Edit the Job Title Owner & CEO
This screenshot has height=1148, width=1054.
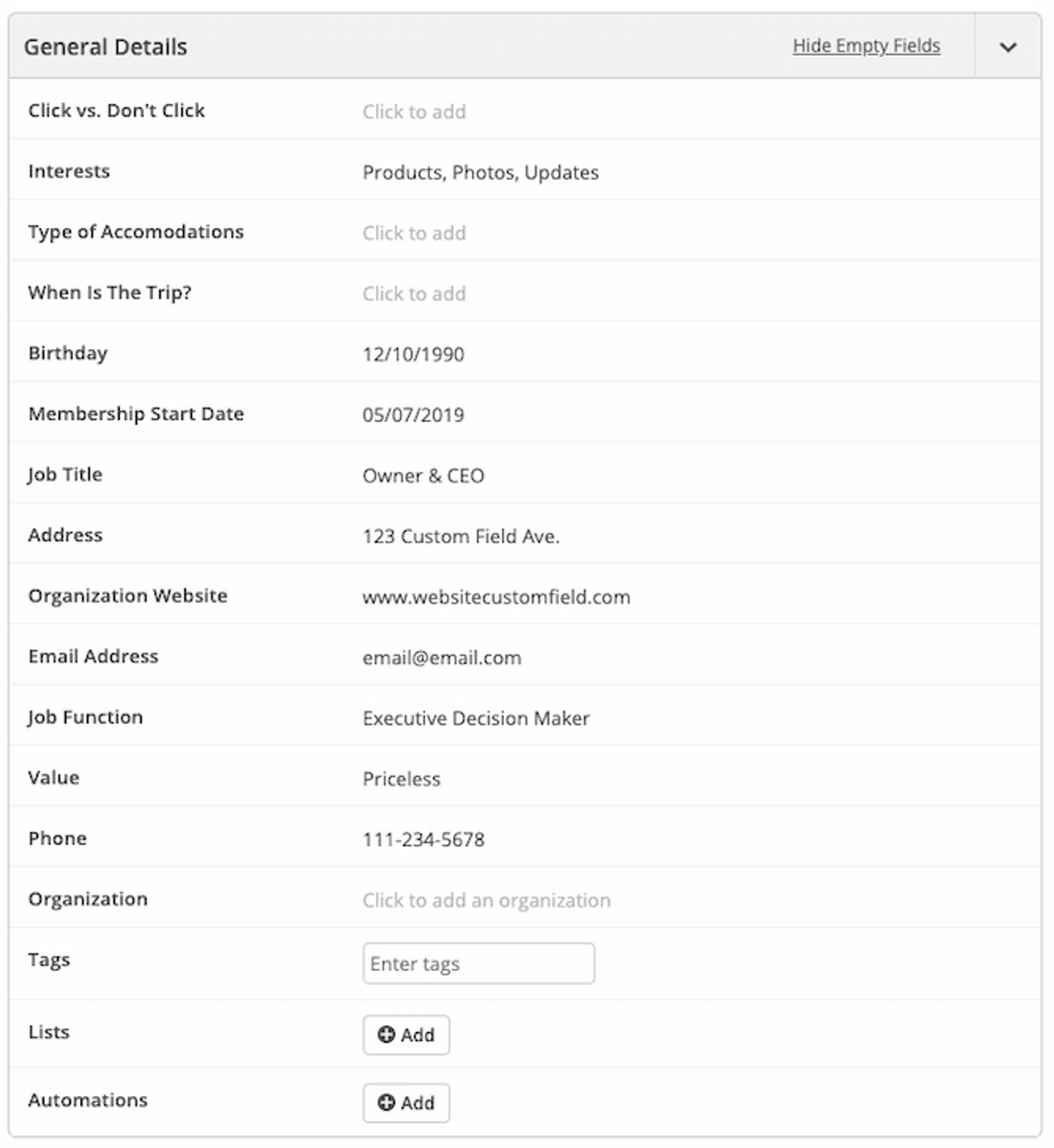coord(424,476)
